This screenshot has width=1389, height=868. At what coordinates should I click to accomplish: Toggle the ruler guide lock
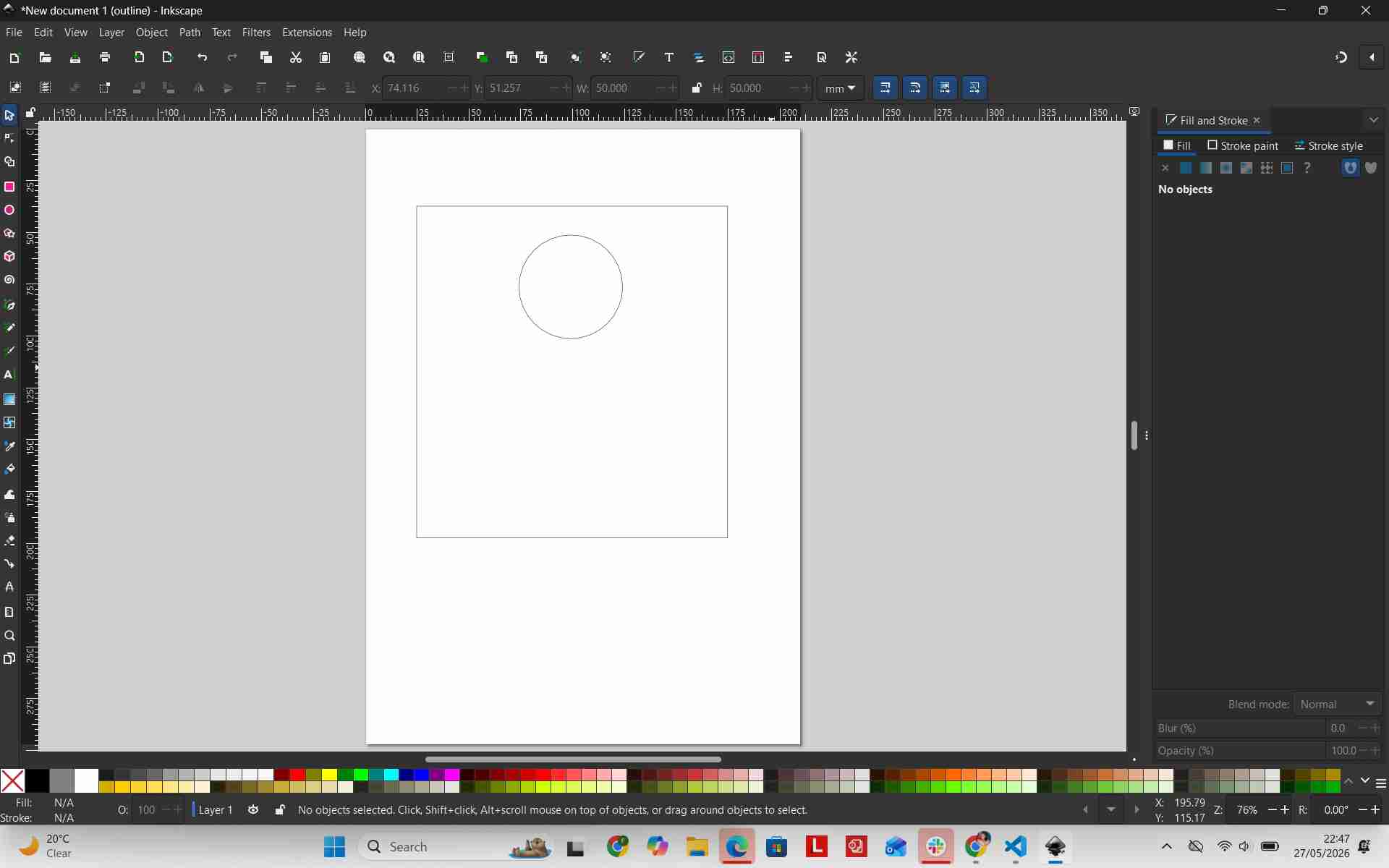[x=30, y=113]
